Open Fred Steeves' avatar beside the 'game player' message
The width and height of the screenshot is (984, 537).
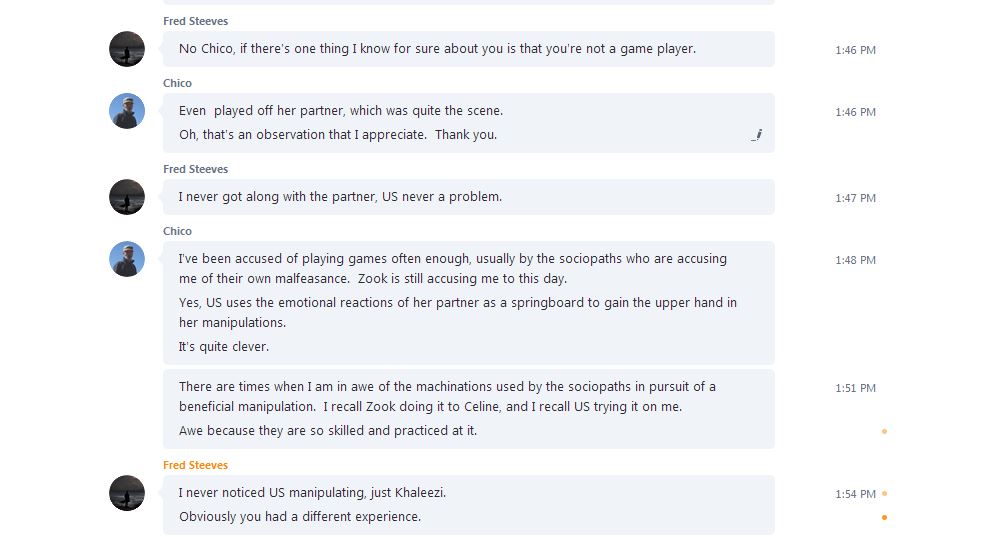click(127, 49)
